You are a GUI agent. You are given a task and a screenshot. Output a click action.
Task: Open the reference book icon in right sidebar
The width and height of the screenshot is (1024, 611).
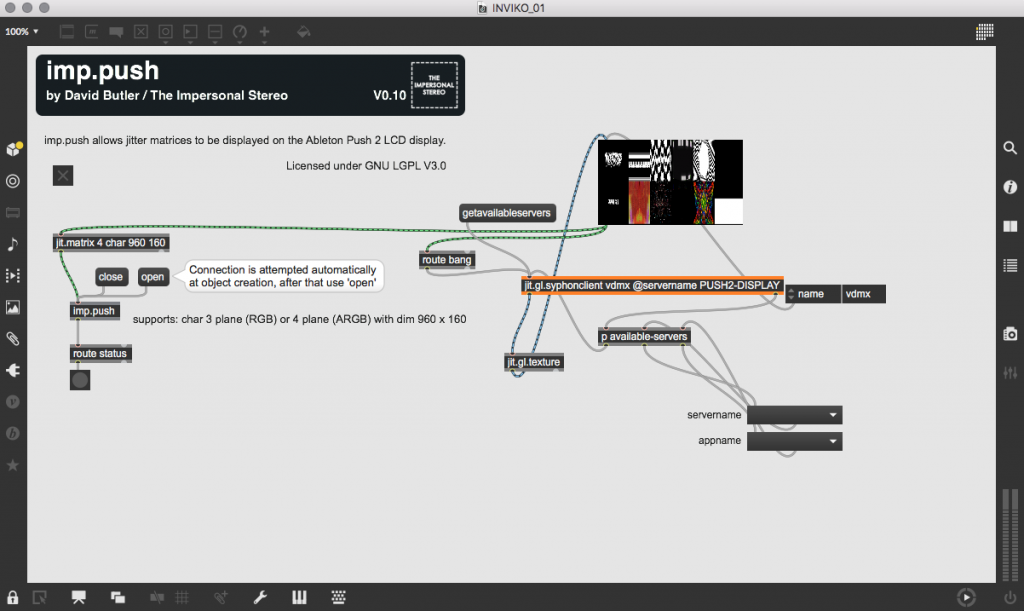point(1010,227)
